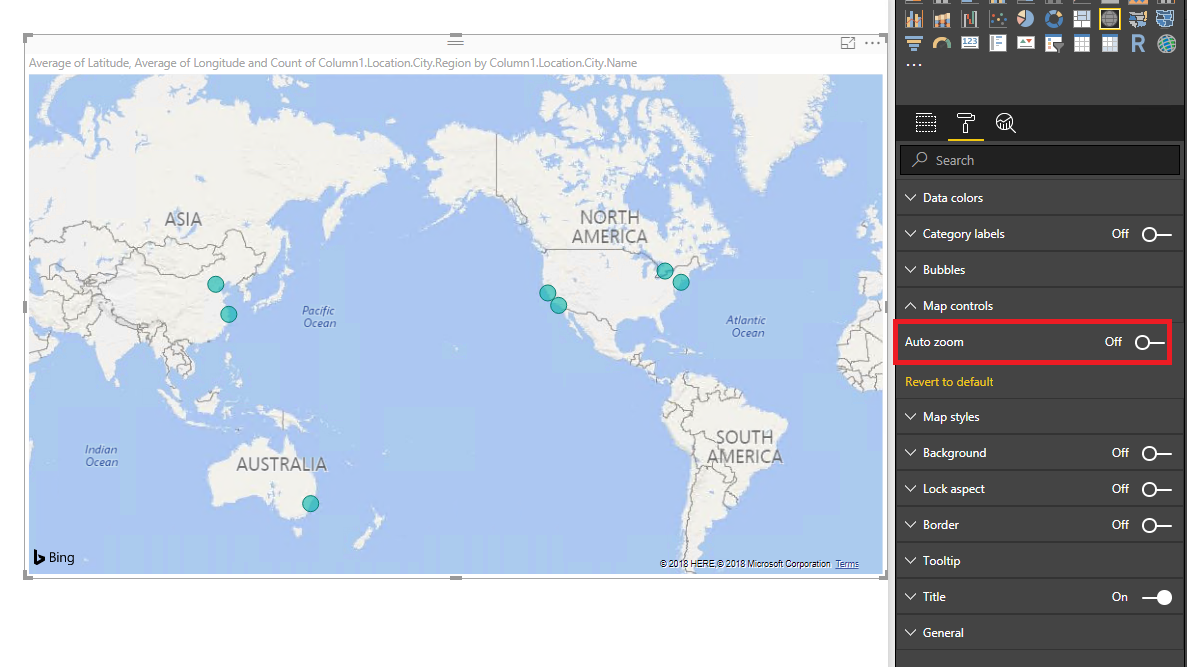The height and width of the screenshot is (667, 1187).
Task: Turn on Category labels switch
Action: coord(1156,234)
